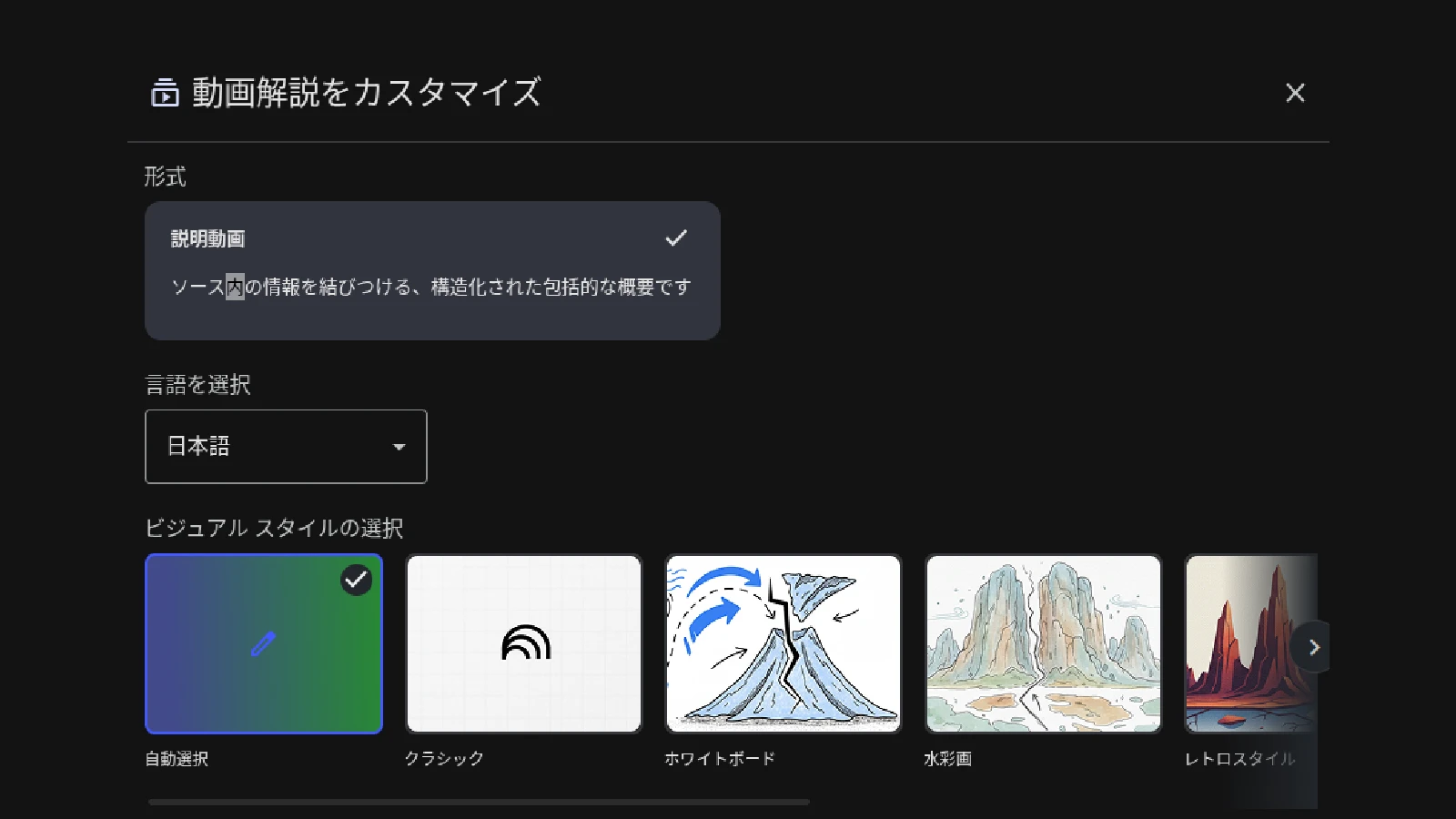Select the 説明動画 format card
The width and height of the screenshot is (1456, 819).
[x=432, y=270]
